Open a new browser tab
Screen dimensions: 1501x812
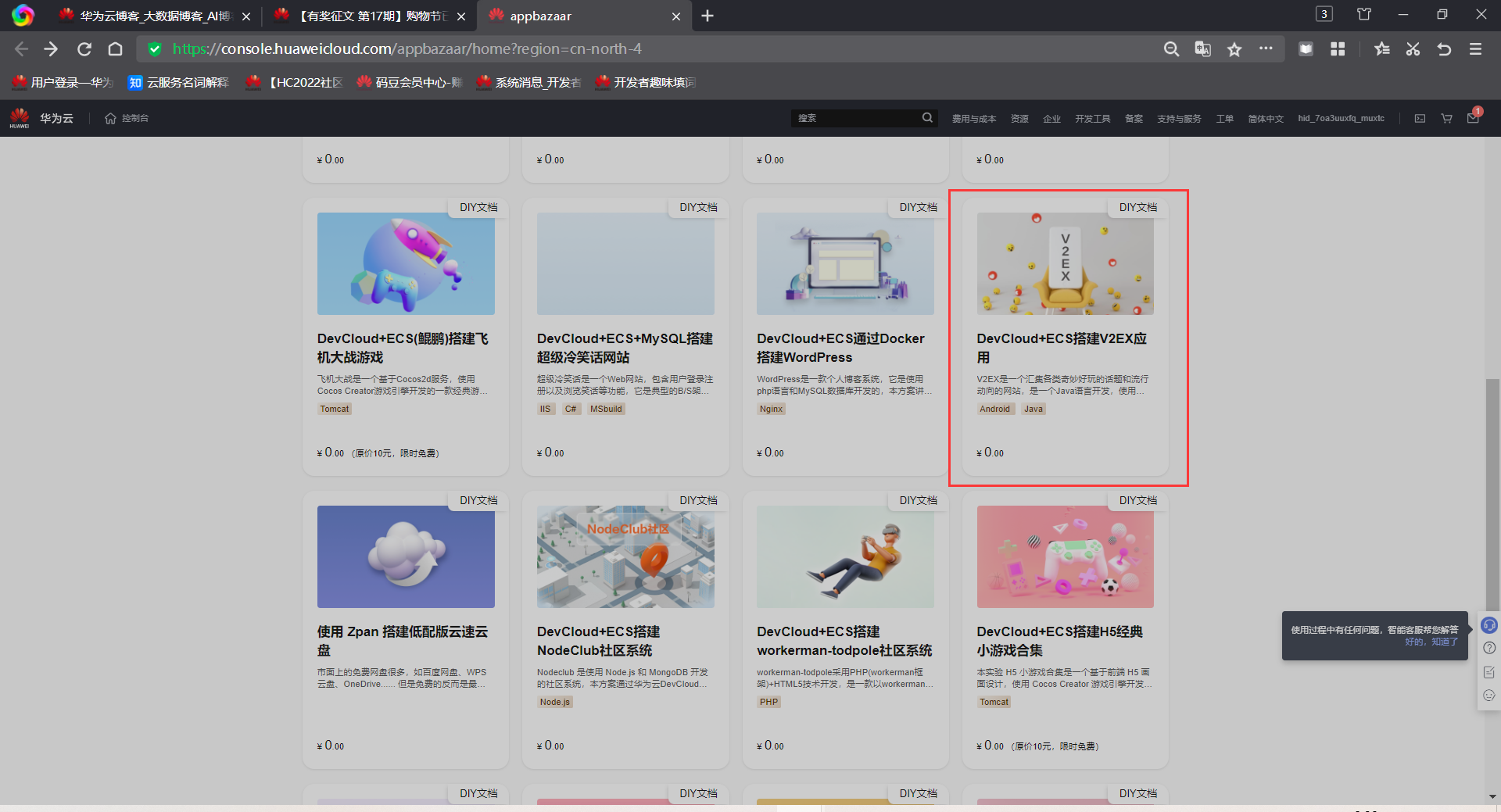click(708, 16)
